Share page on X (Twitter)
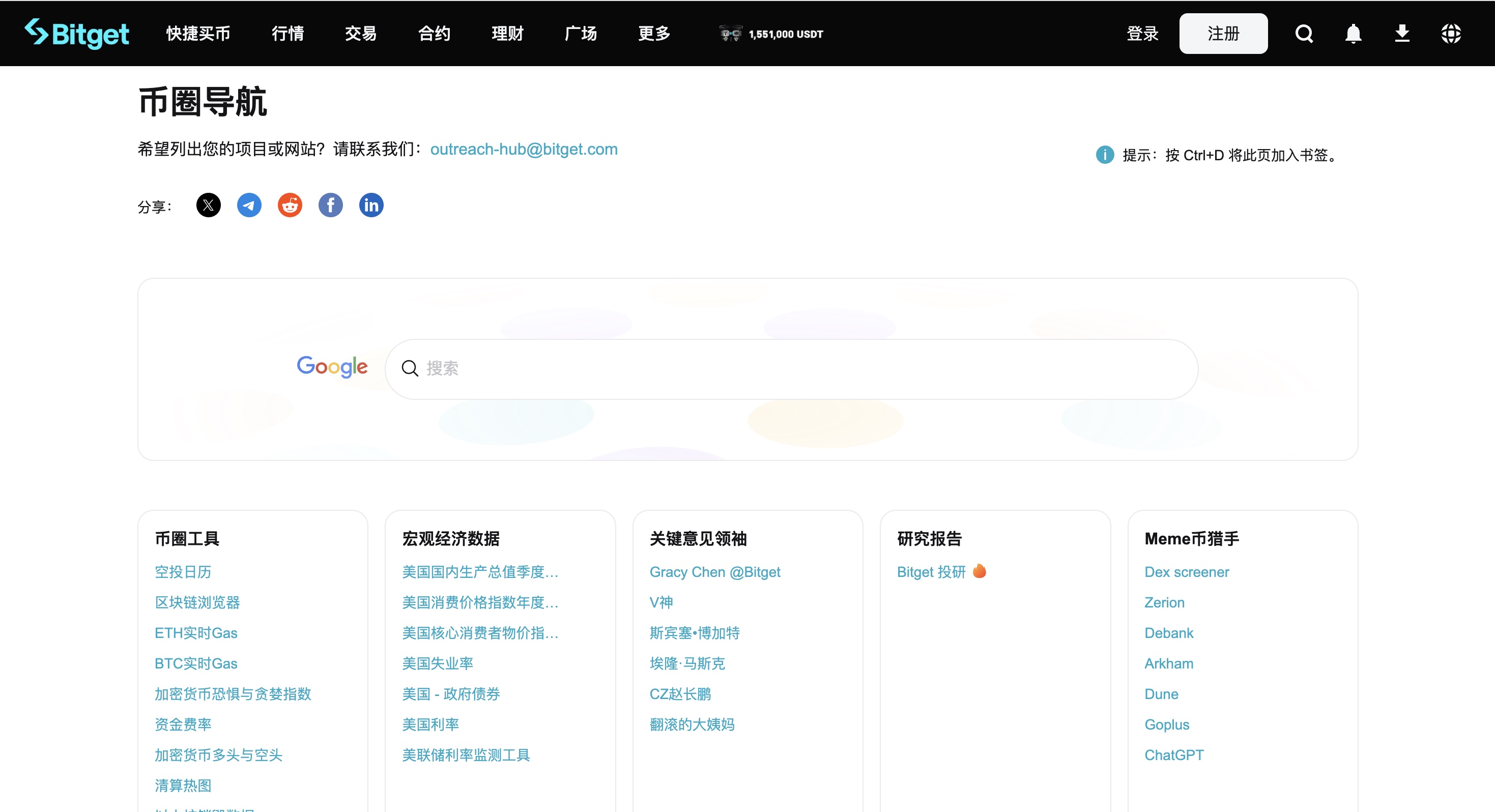This screenshot has height=812, width=1495. [208, 205]
